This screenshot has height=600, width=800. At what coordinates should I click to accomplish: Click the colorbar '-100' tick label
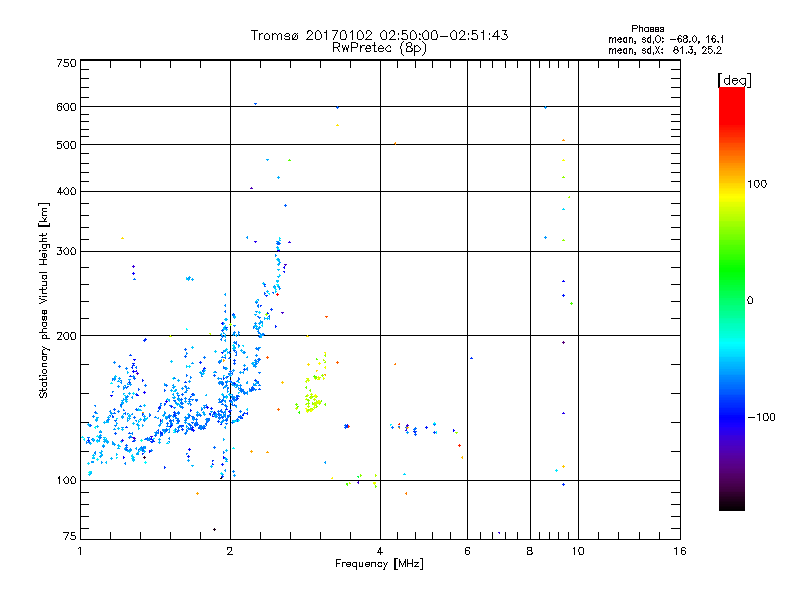tap(761, 417)
